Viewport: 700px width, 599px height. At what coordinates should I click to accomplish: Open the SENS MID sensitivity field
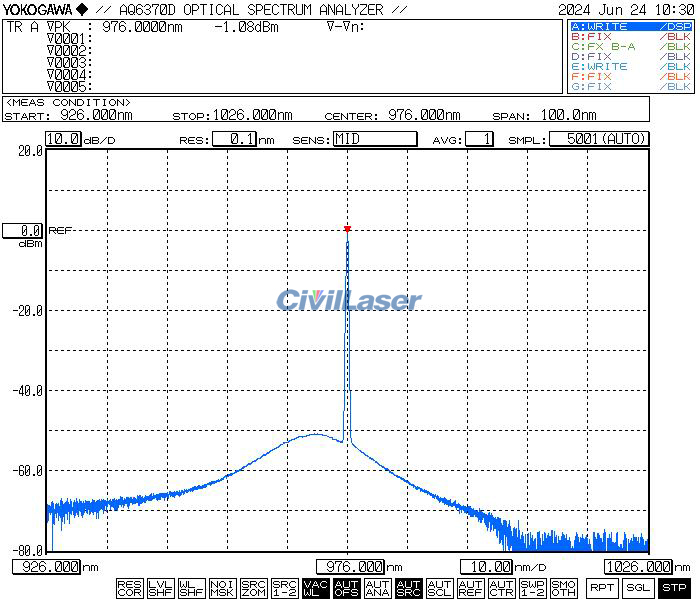[x=375, y=139]
